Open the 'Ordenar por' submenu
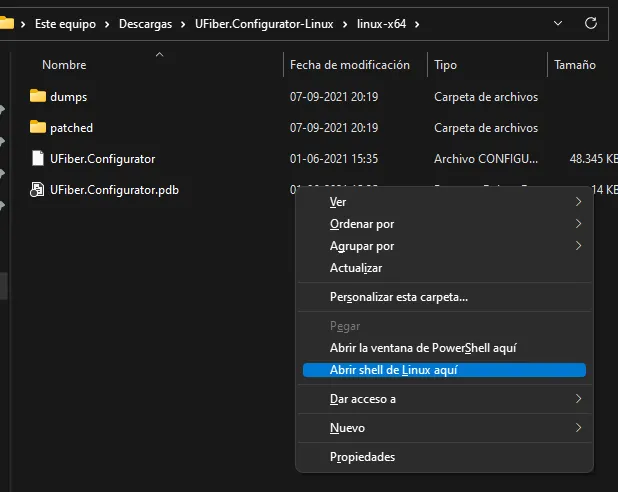Screen dimensions: 618x492 pos(444,224)
